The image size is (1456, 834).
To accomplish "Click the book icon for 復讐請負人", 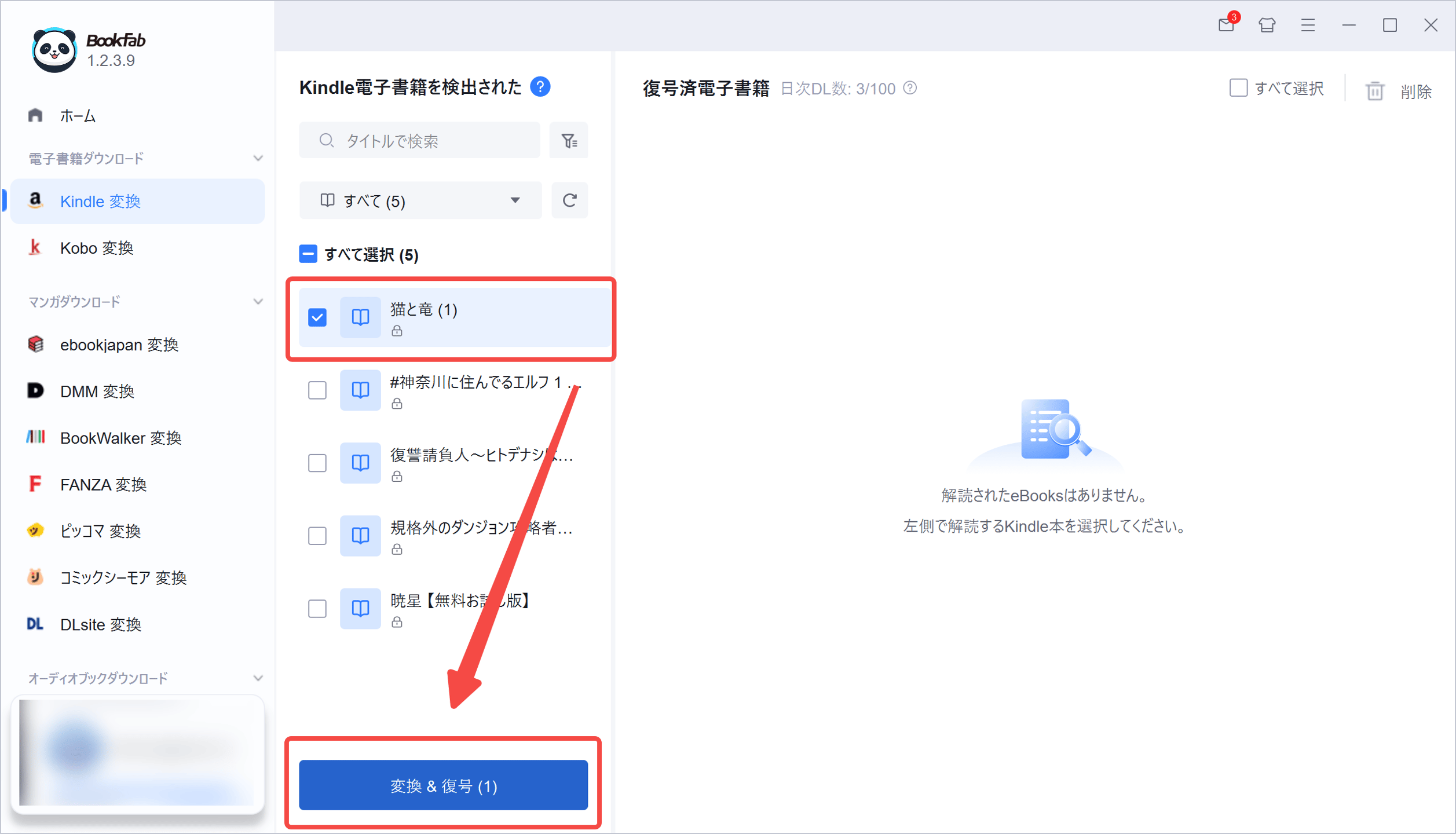I will [x=360, y=462].
